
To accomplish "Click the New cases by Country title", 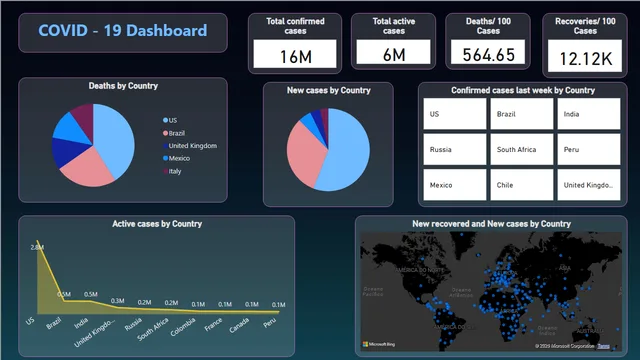I will click(x=329, y=90).
